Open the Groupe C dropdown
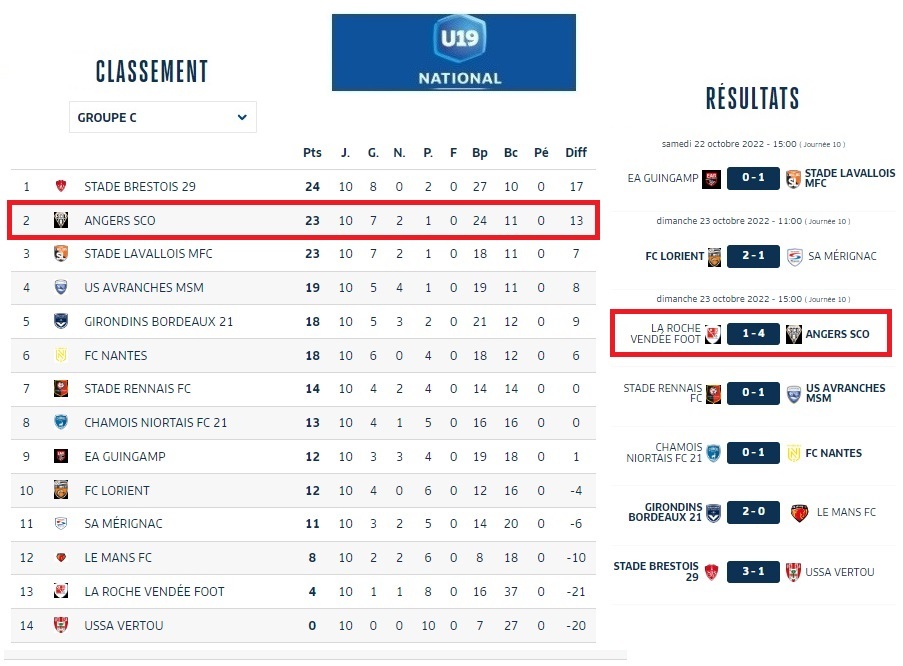 click(162, 117)
